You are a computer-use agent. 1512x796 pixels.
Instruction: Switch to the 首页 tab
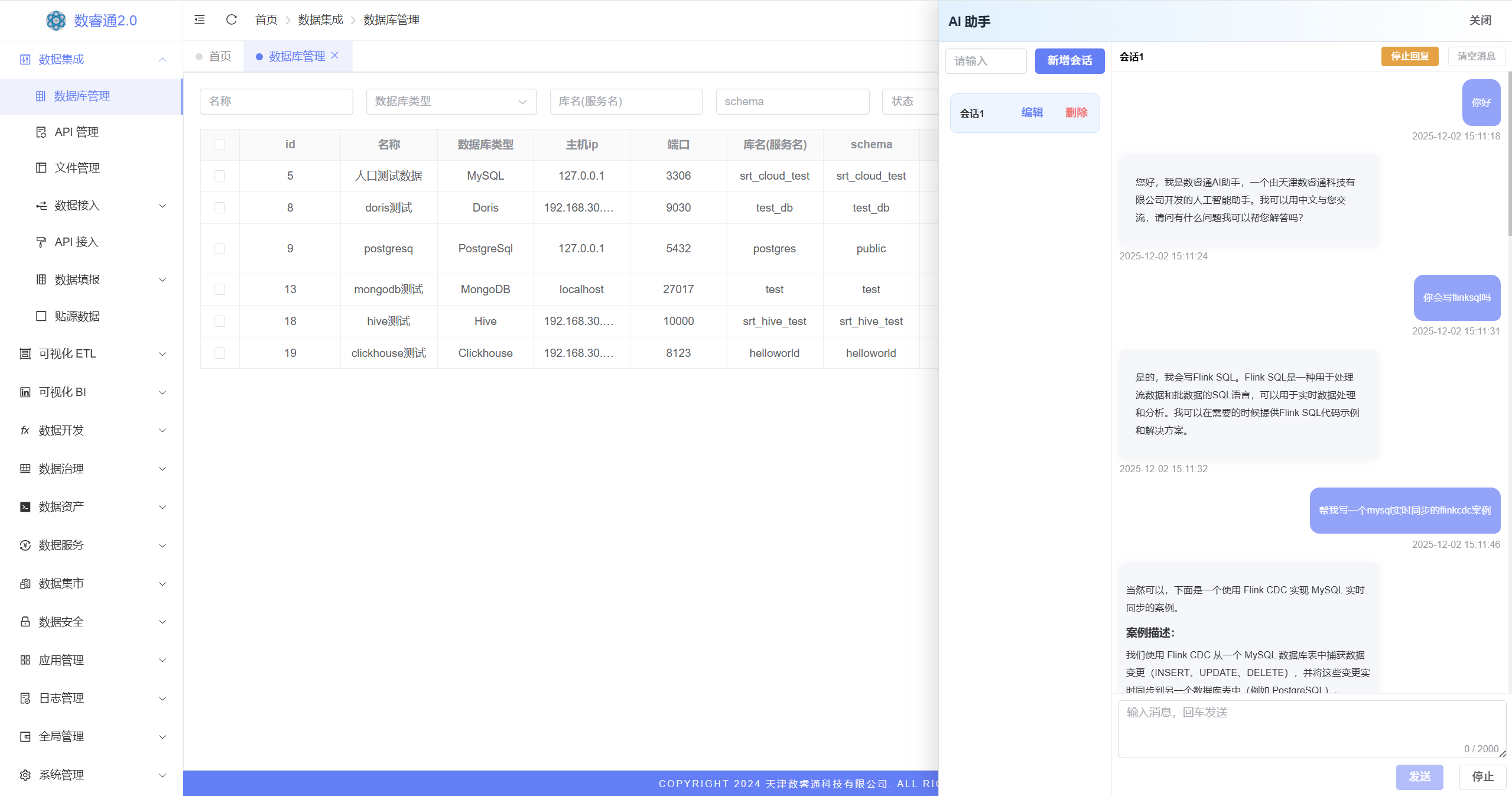pyautogui.click(x=220, y=56)
